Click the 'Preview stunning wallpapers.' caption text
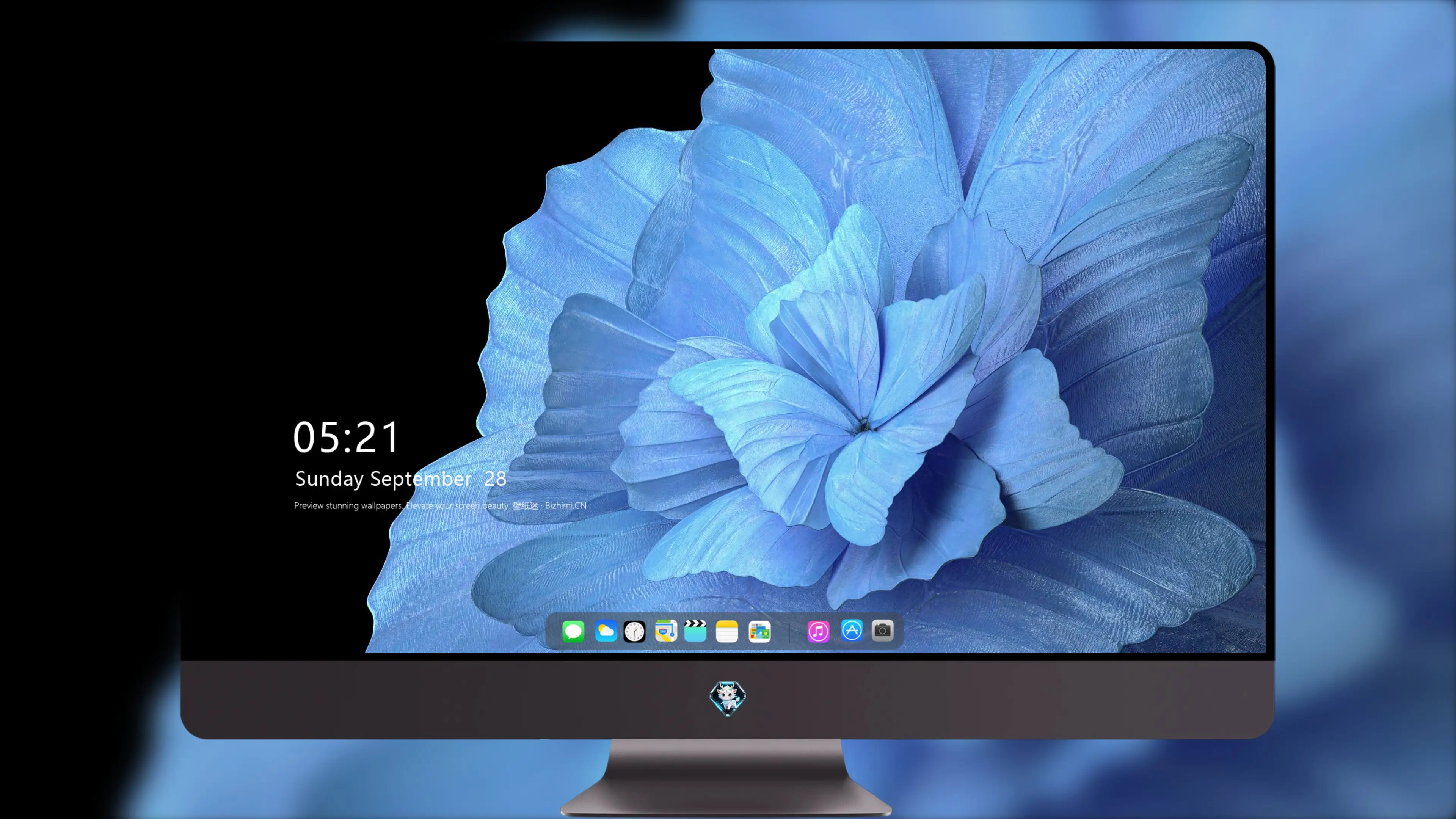 tap(349, 506)
